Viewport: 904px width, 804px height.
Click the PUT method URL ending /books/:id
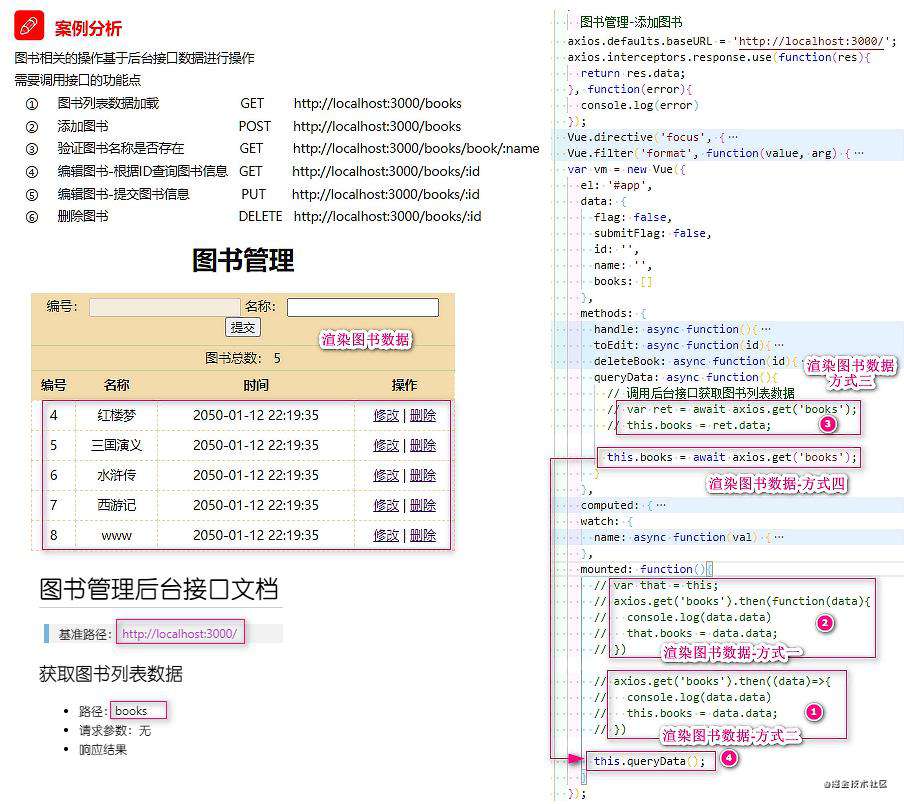386,194
